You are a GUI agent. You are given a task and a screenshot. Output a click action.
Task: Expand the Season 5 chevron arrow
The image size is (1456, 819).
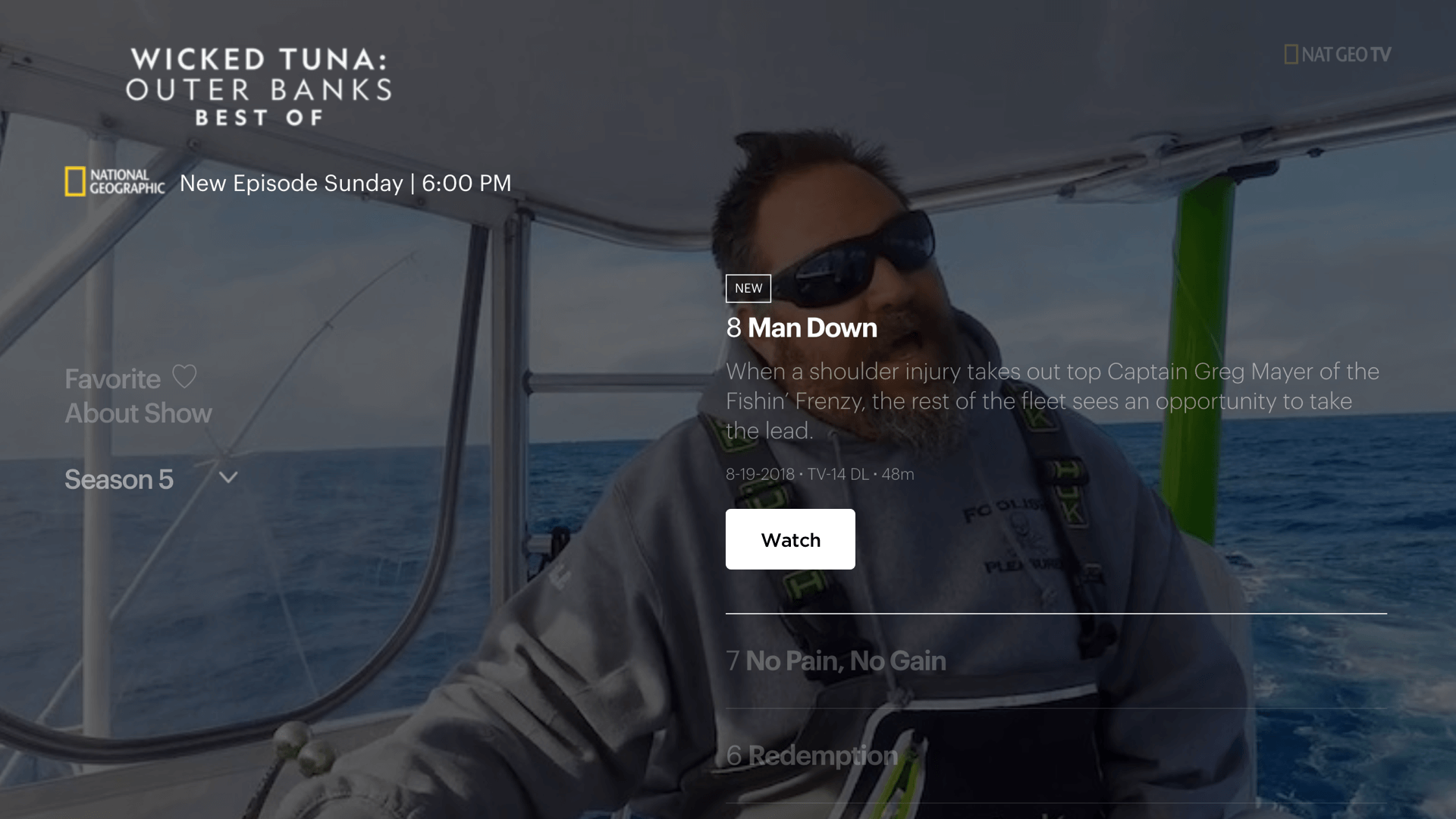[228, 478]
